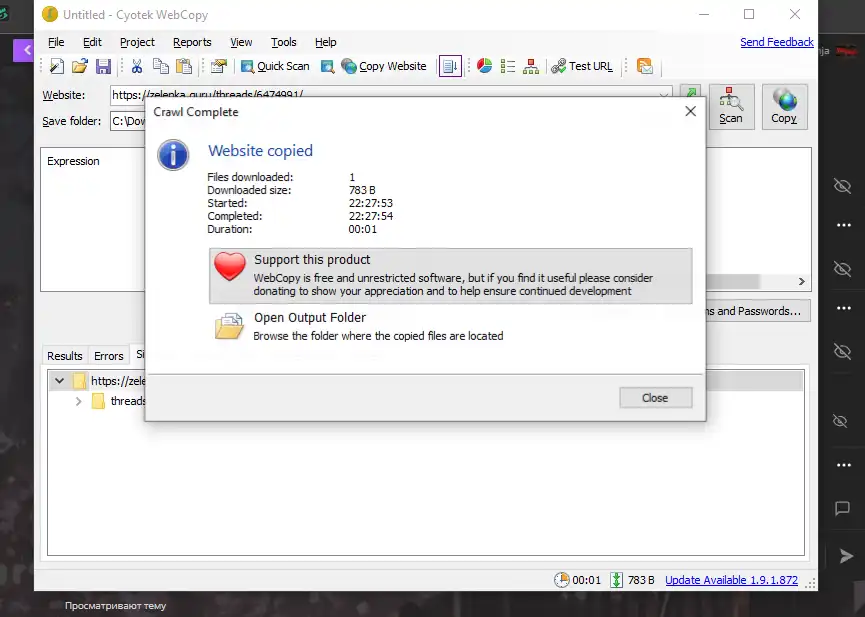Select the threads folder in the tree
Screen dimensions: 865x617
click(x=127, y=401)
